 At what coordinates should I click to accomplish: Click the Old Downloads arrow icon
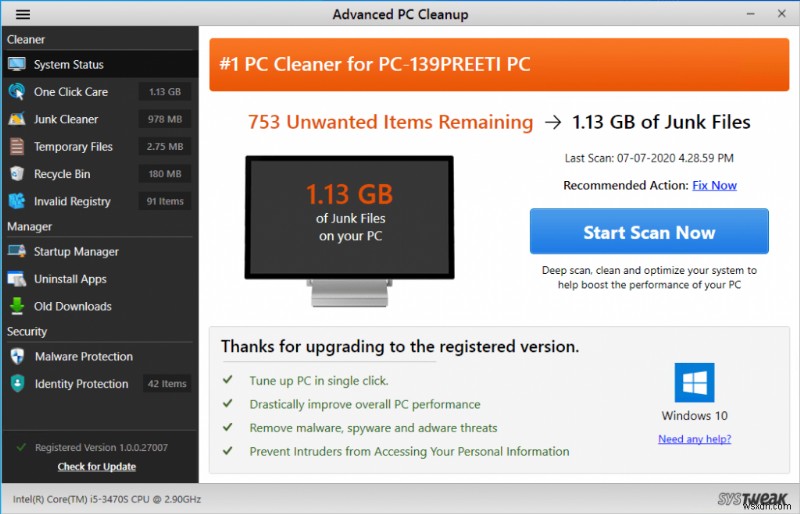pos(16,306)
